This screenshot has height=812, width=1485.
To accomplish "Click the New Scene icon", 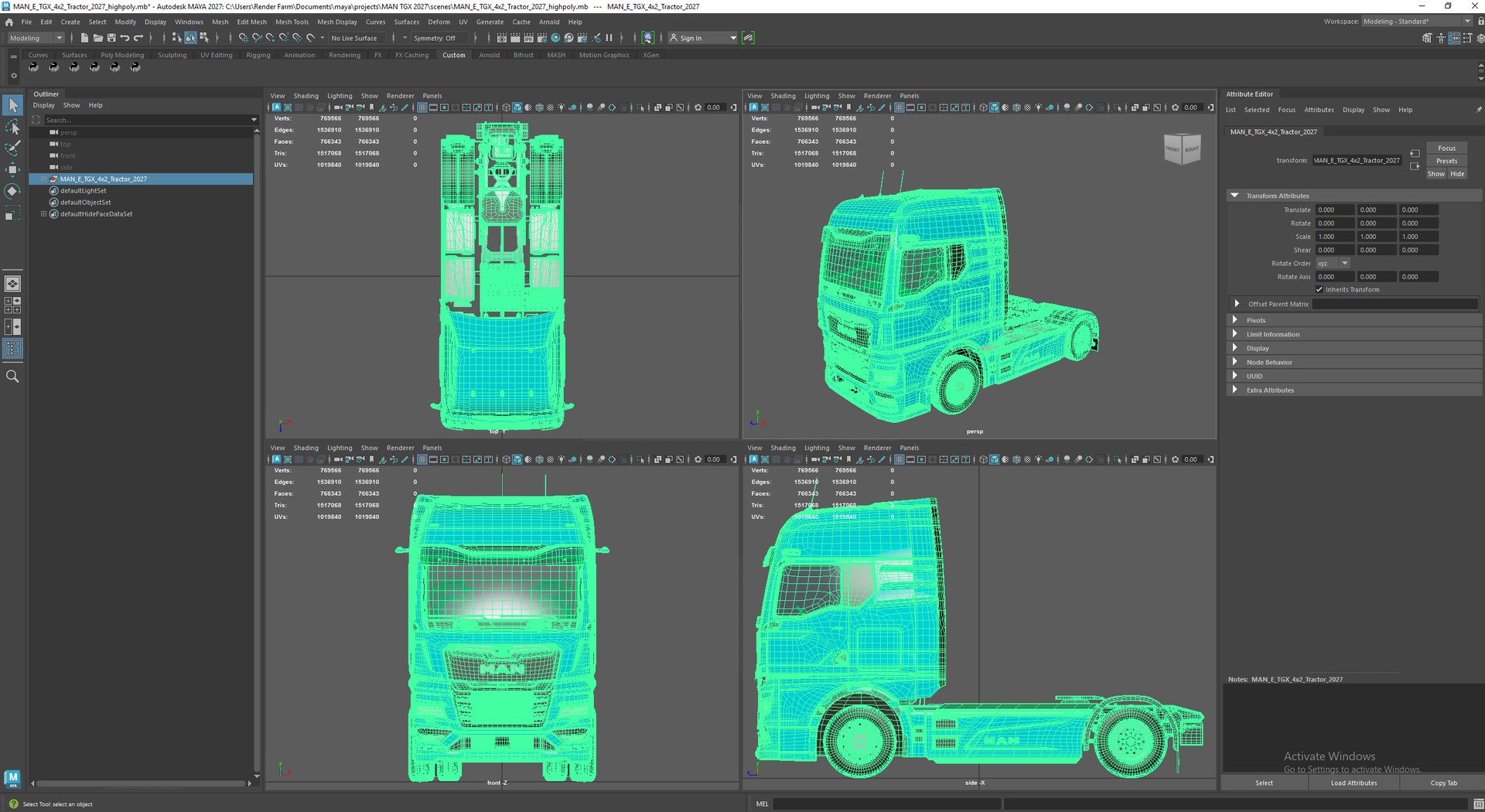I will (84, 38).
